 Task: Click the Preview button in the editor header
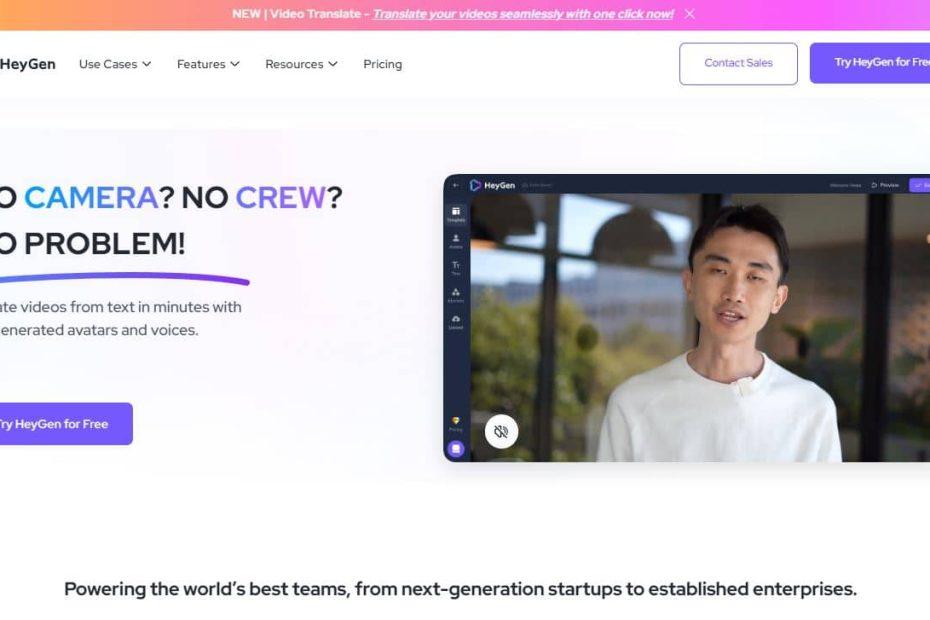885,185
